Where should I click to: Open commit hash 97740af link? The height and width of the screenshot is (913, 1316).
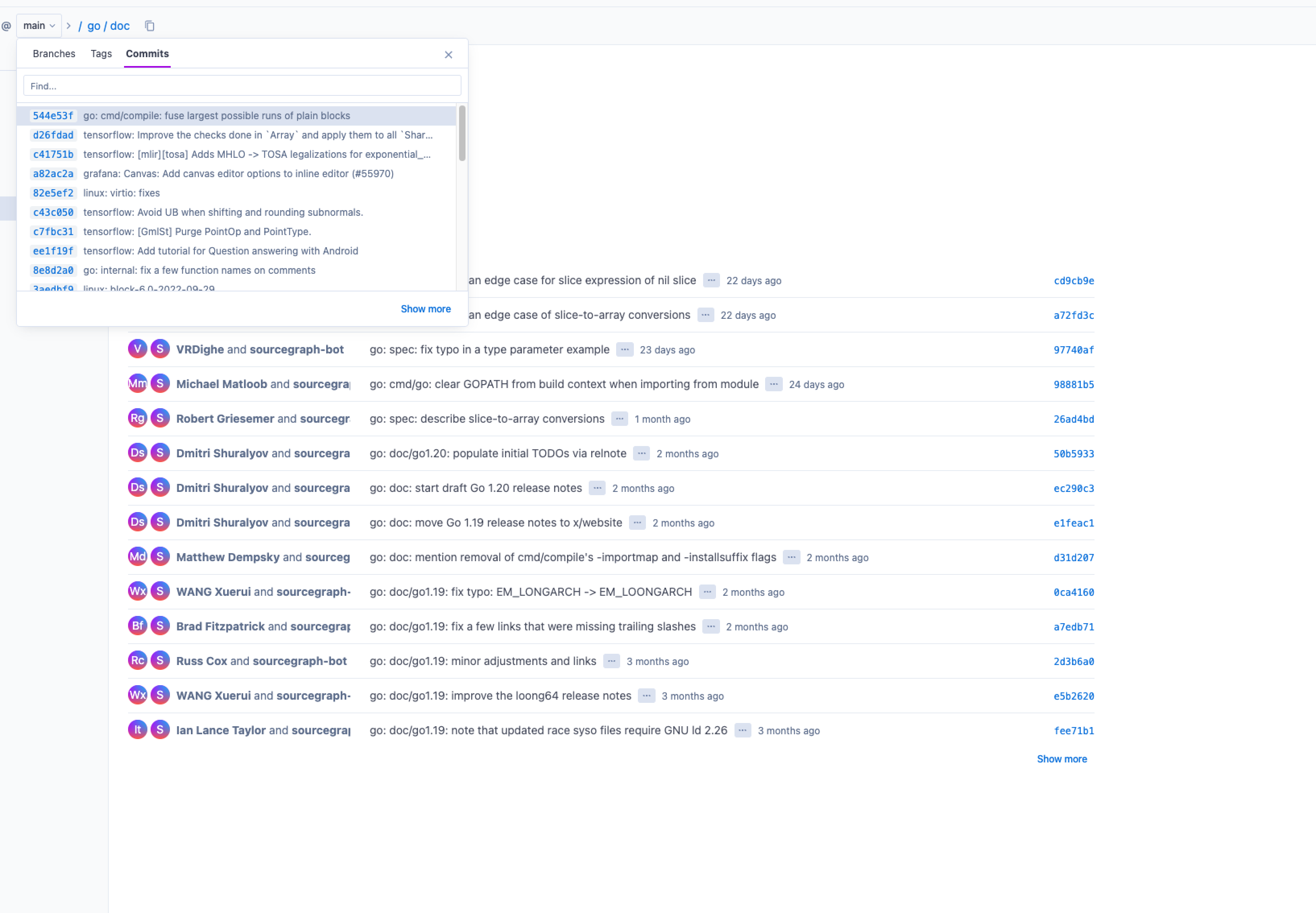coord(1074,350)
